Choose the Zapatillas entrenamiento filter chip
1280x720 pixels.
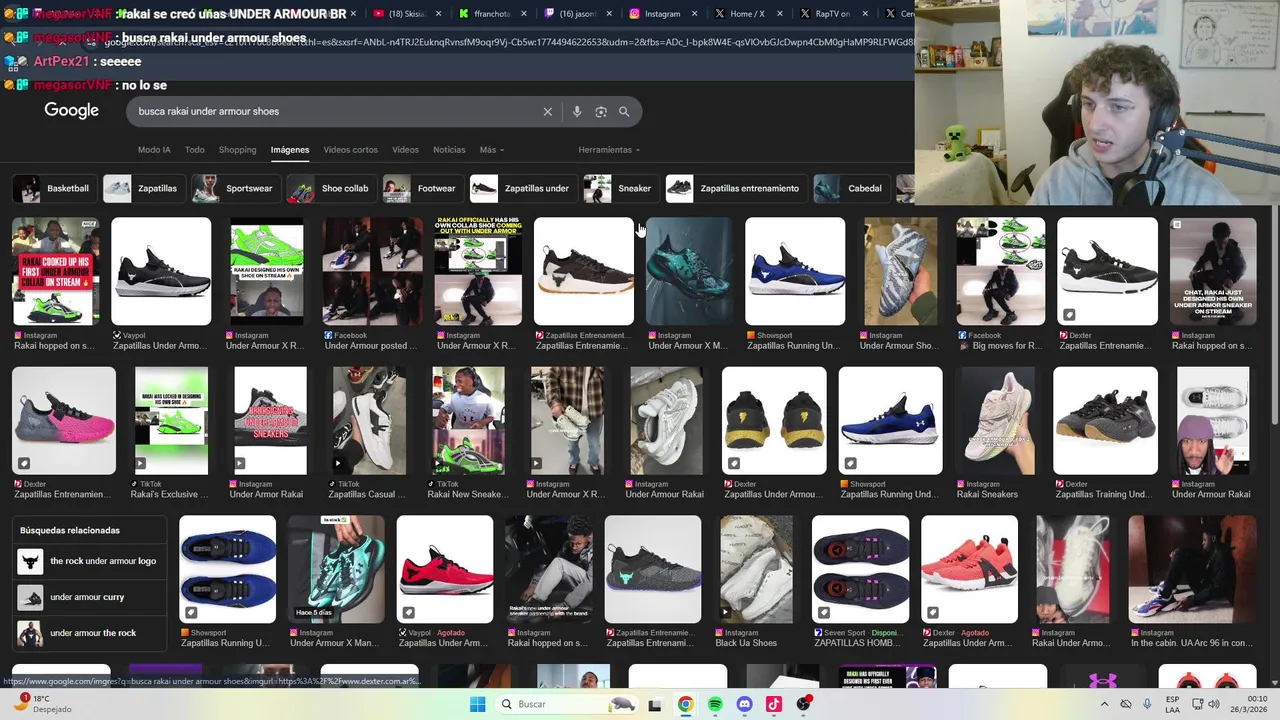736,188
